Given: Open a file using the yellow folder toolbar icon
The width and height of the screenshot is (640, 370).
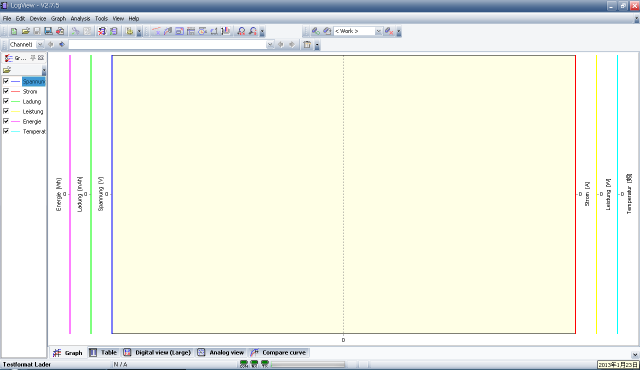Looking at the screenshot, I should tap(26, 31).
